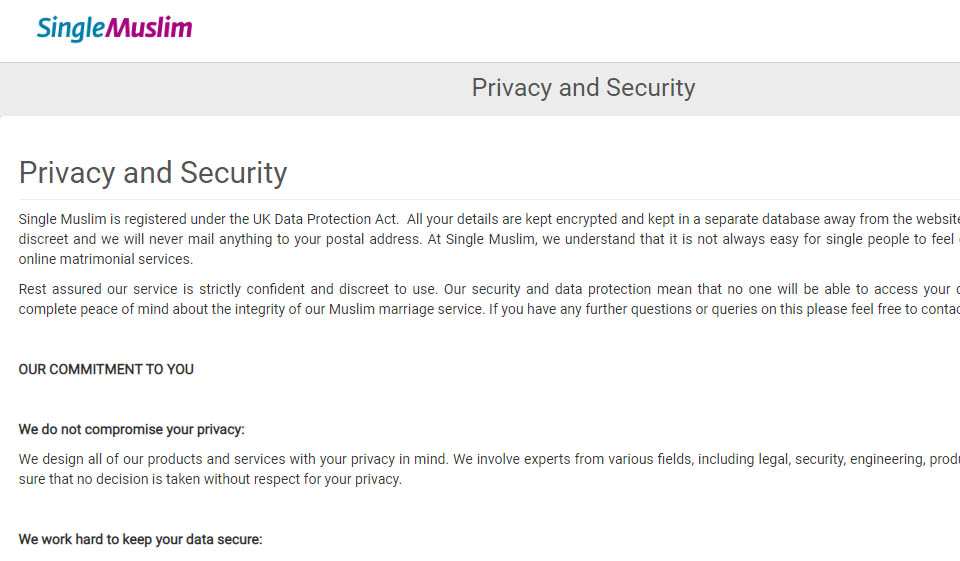960x561 pixels.
Task: Click the line 'sure that no decision is taken'
Action: click(120, 479)
